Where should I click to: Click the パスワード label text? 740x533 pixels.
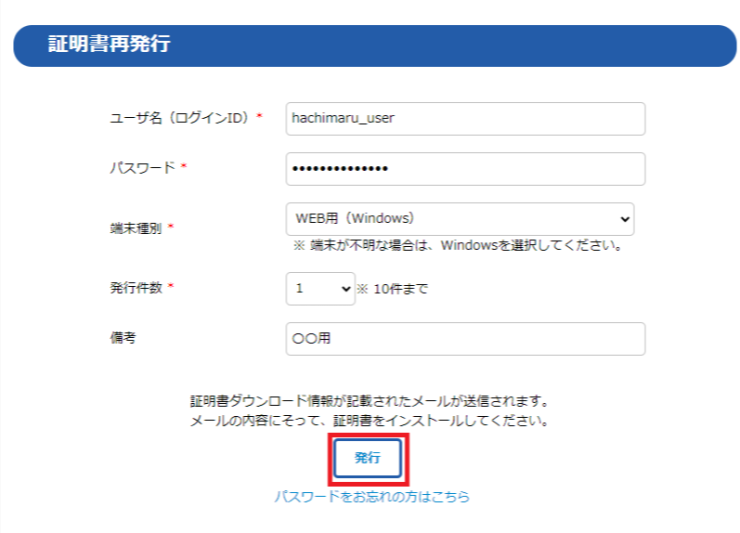click(141, 168)
